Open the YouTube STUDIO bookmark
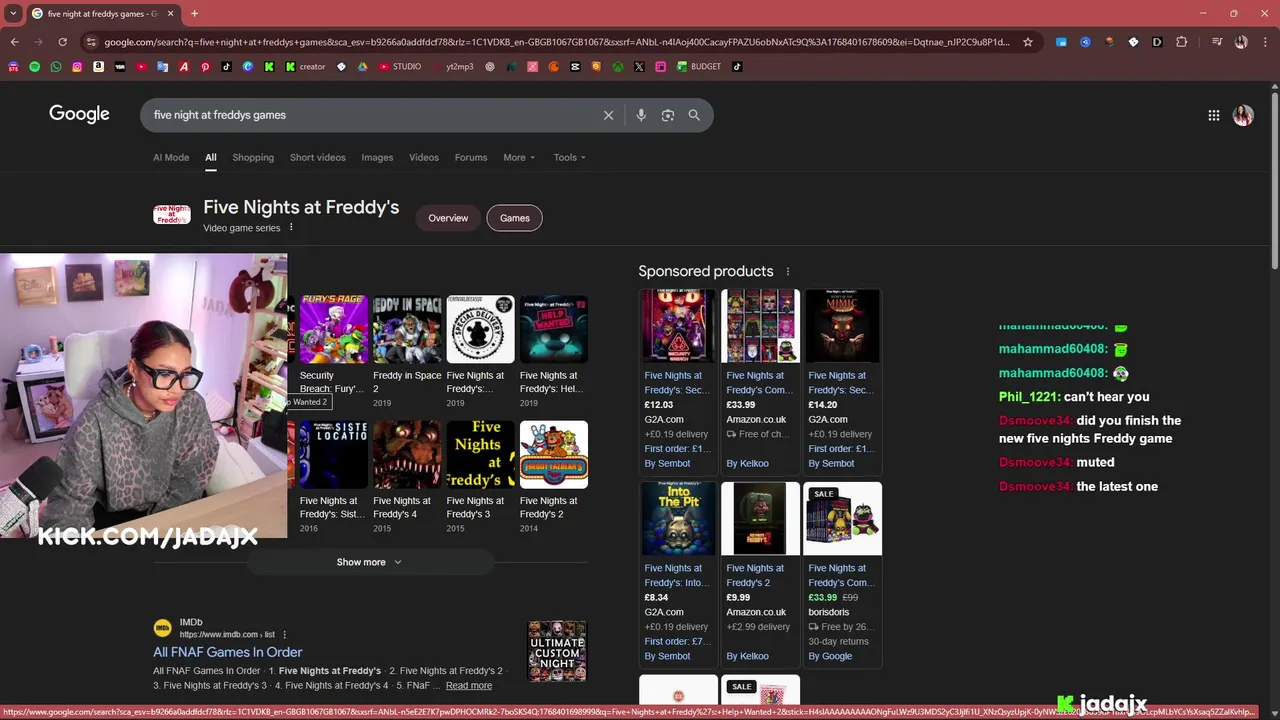Viewport: 1280px width, 720px height. [x=399, y=67]
